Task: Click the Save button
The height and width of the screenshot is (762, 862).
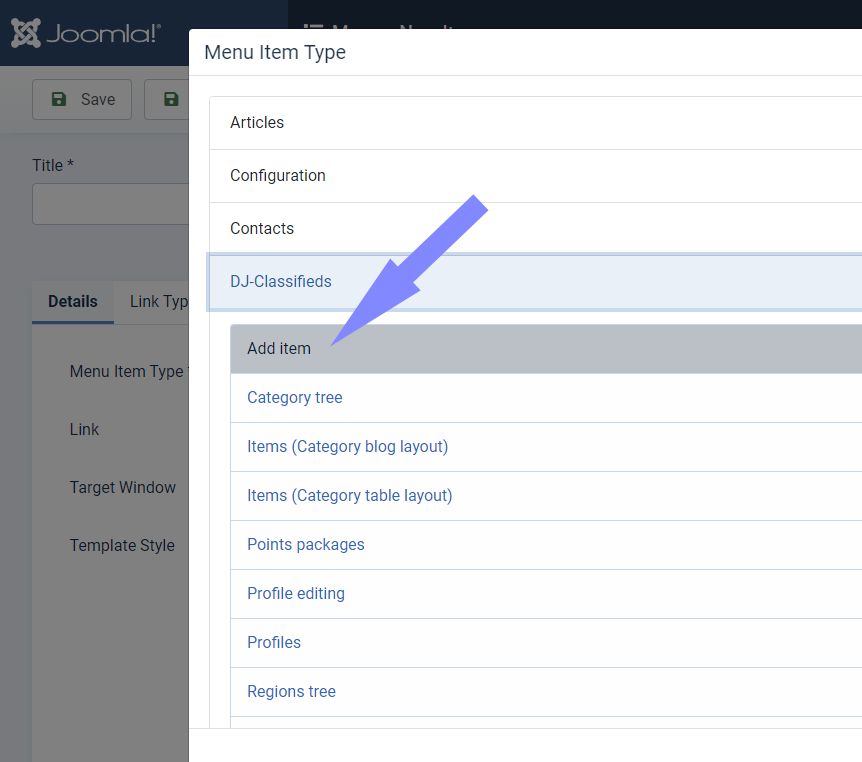Action: pyautogui.click(x=82, y=100)
